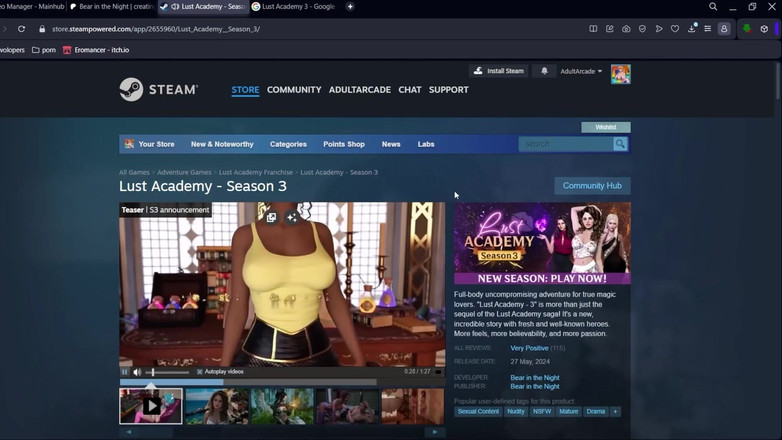
Task: Open browser reader view icon
Action: (593, 29)
